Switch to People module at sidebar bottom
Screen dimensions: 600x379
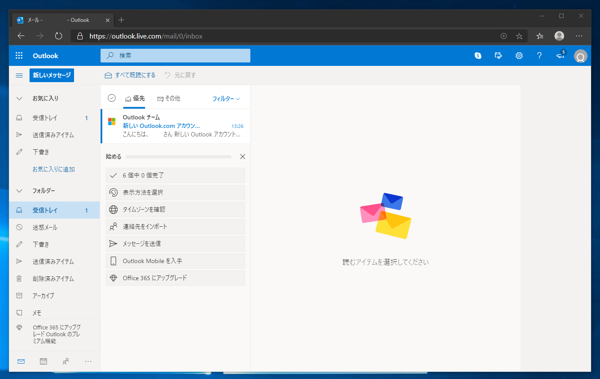click(x=66, y=361)
